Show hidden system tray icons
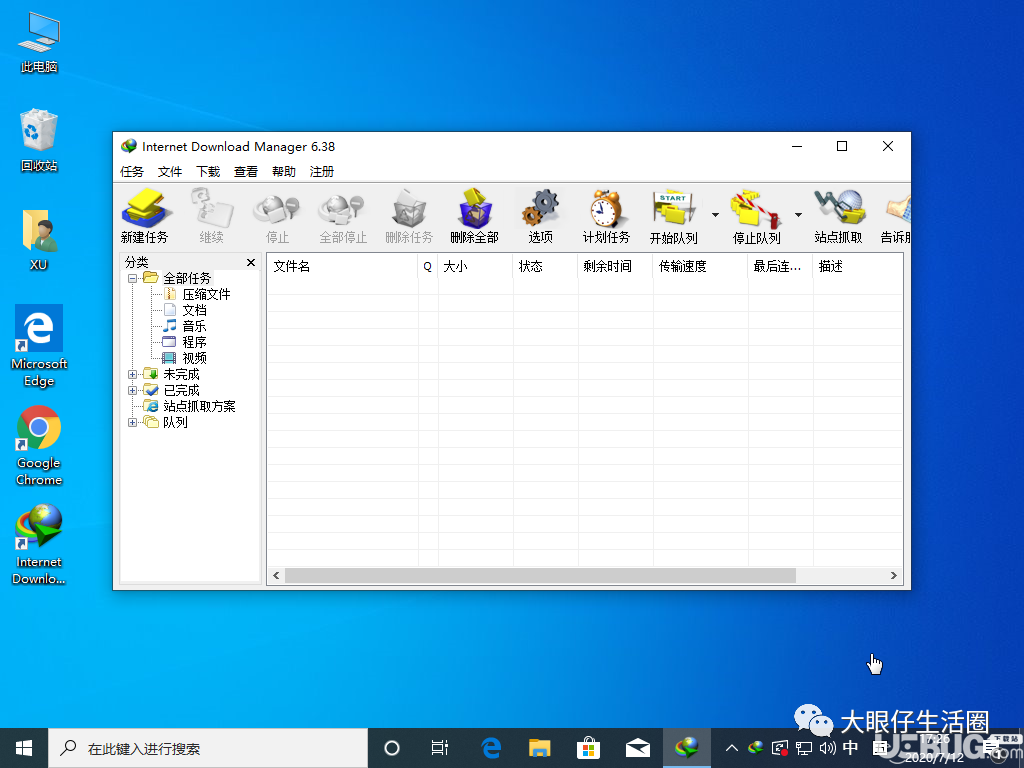This screenshot has height=768, width=1024. [731, 748]
